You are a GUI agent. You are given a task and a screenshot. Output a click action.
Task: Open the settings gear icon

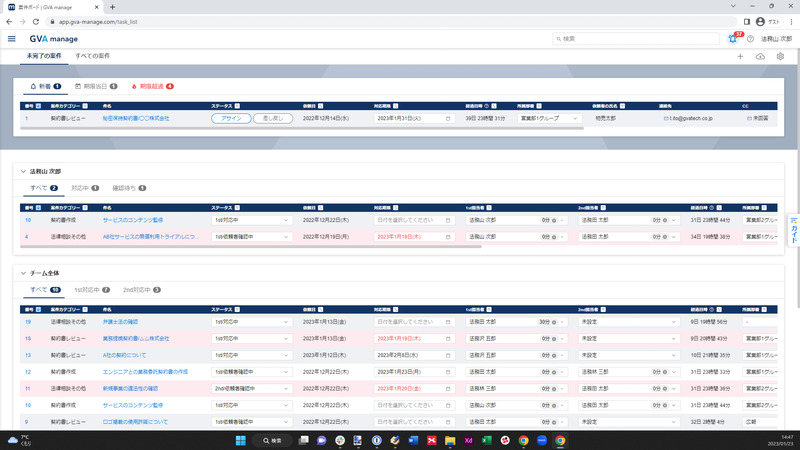(780, 57)
